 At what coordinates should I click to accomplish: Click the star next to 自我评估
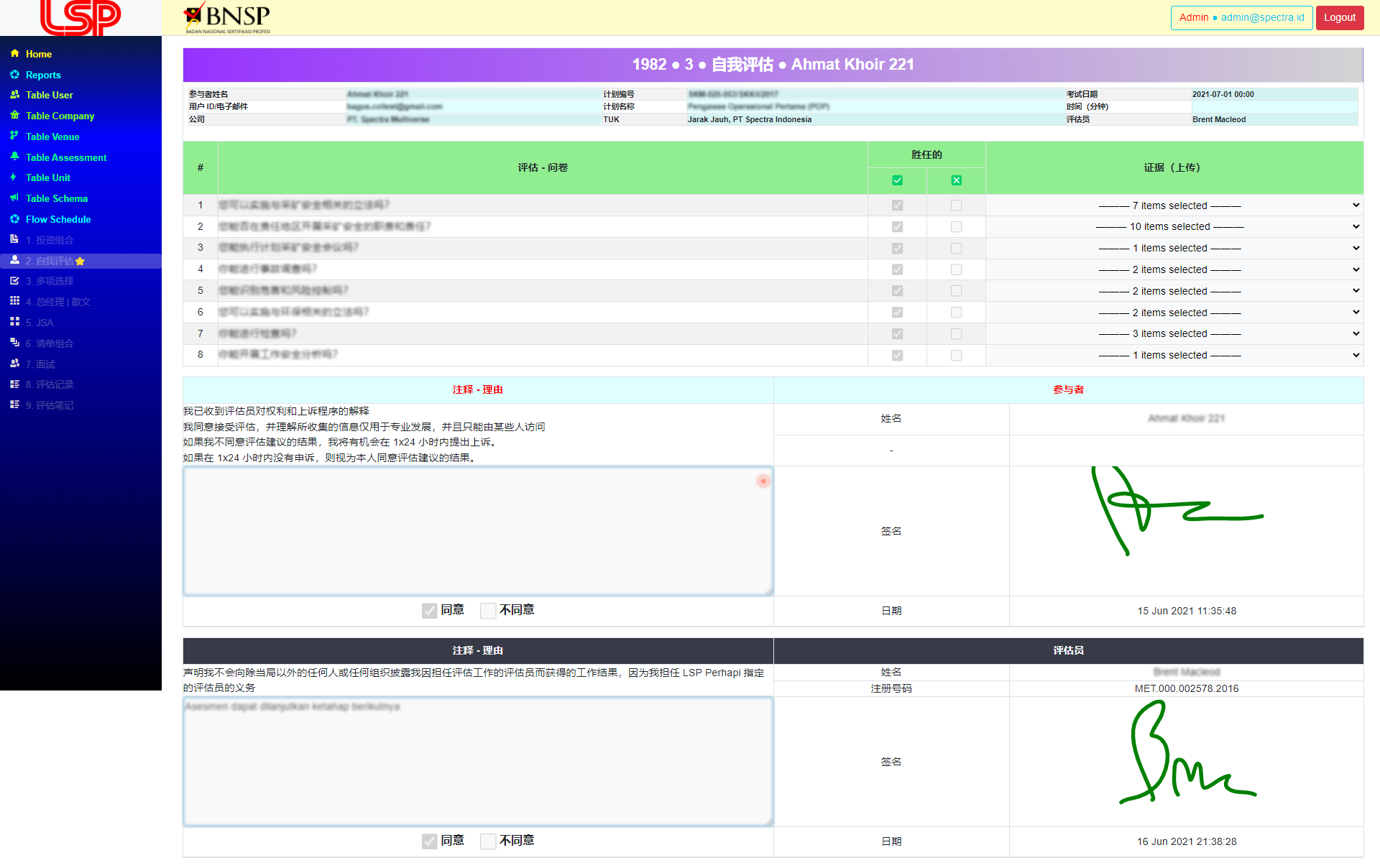coord(80,261)
